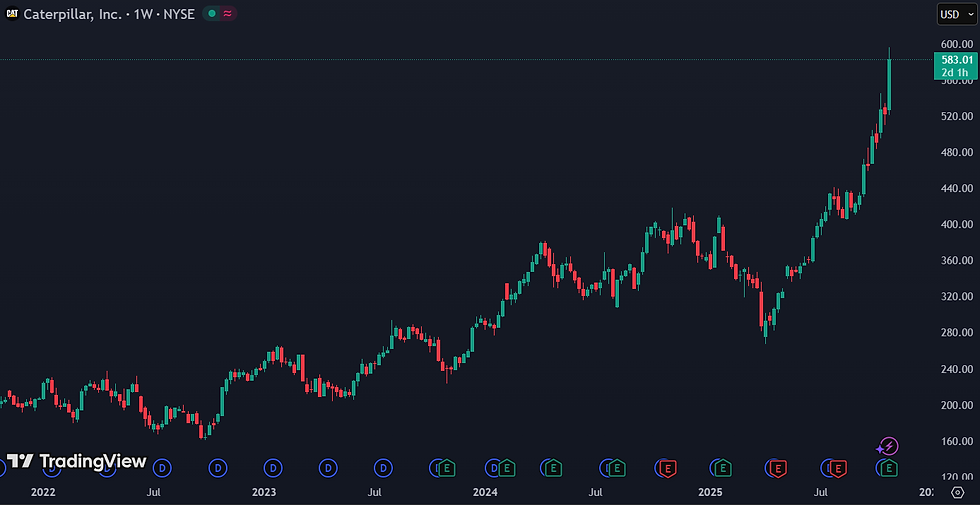Click the 360.00 price axis label
This screenshot has width=980, height=505.
(x=956, y=261)
